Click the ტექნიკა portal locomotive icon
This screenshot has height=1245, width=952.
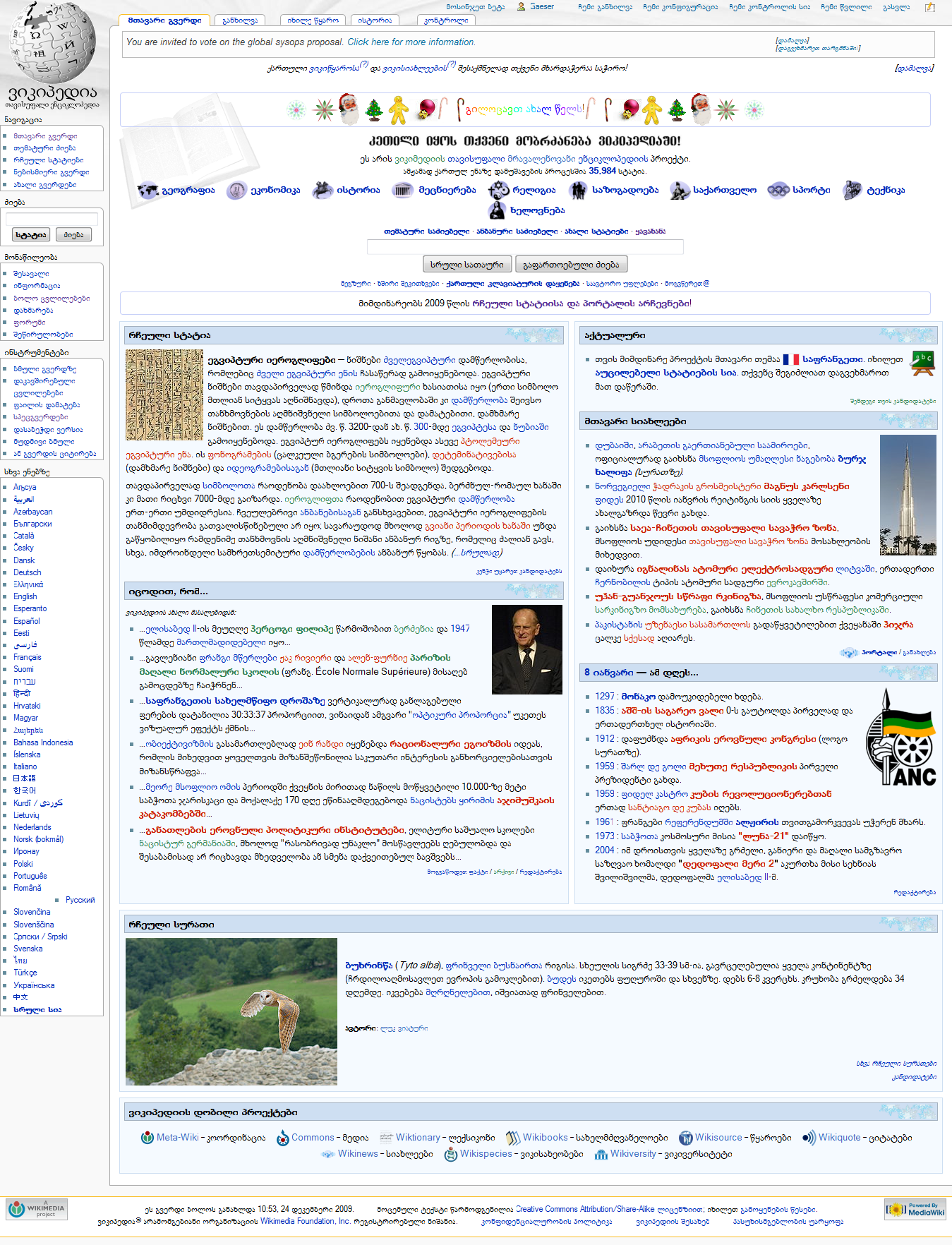click(852, 190)
